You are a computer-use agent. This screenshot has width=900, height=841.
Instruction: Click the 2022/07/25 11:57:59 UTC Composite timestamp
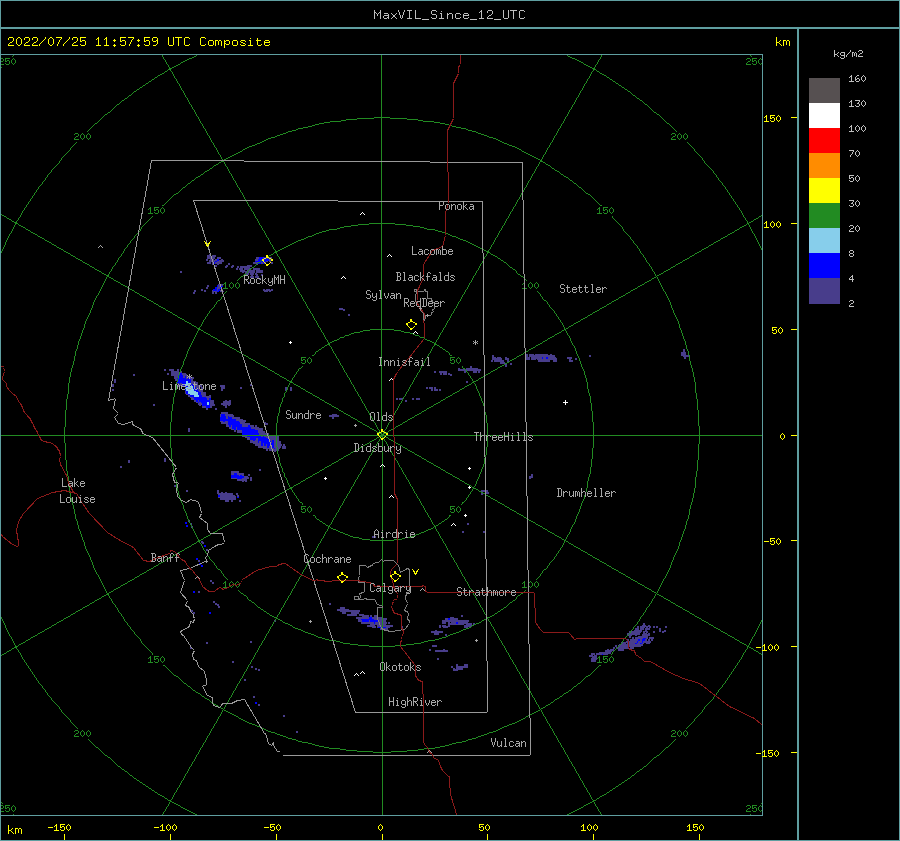click(x=138, y=42)
